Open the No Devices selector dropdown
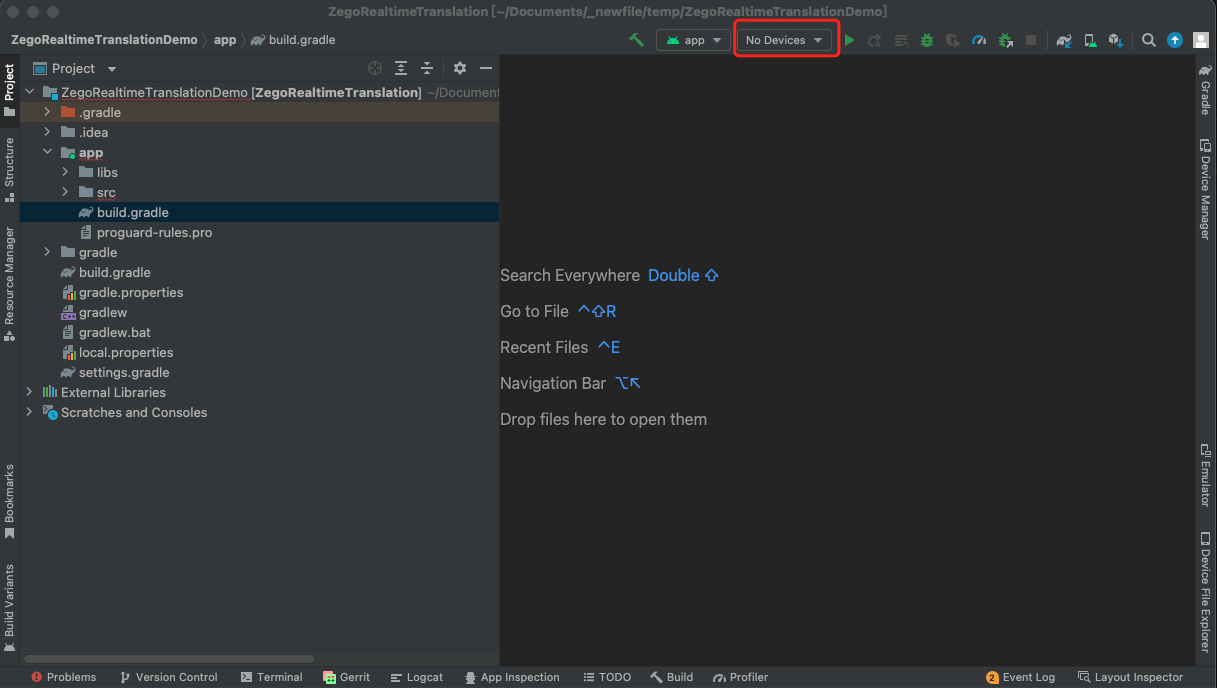The height and width of the screenshot is (688, 1217). [x=783, y=40]
